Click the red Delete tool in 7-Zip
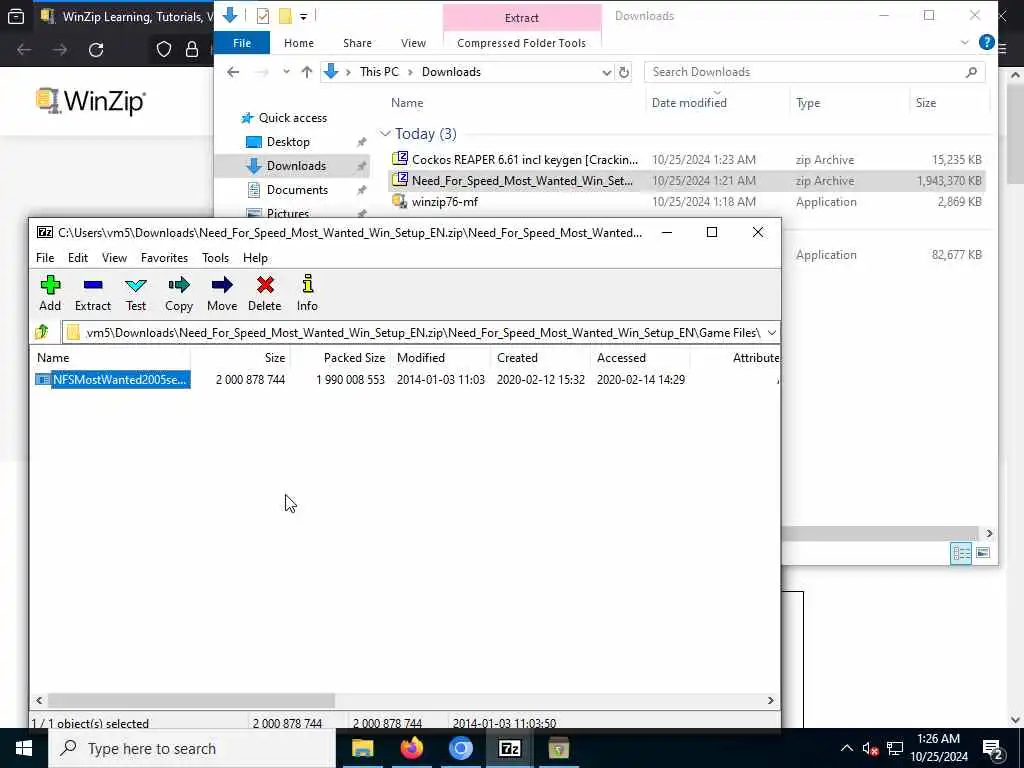The width and height of the screenshot is (1024, 768). tap(264, 293)
